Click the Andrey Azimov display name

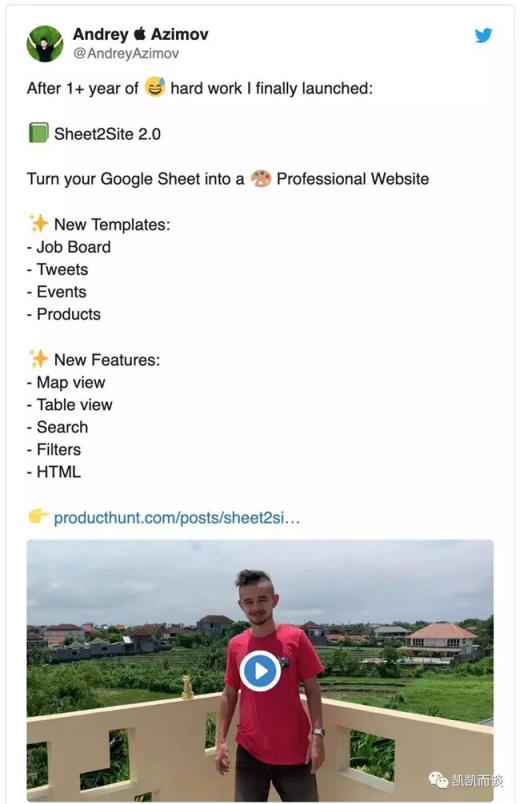(x=141, y=34)
